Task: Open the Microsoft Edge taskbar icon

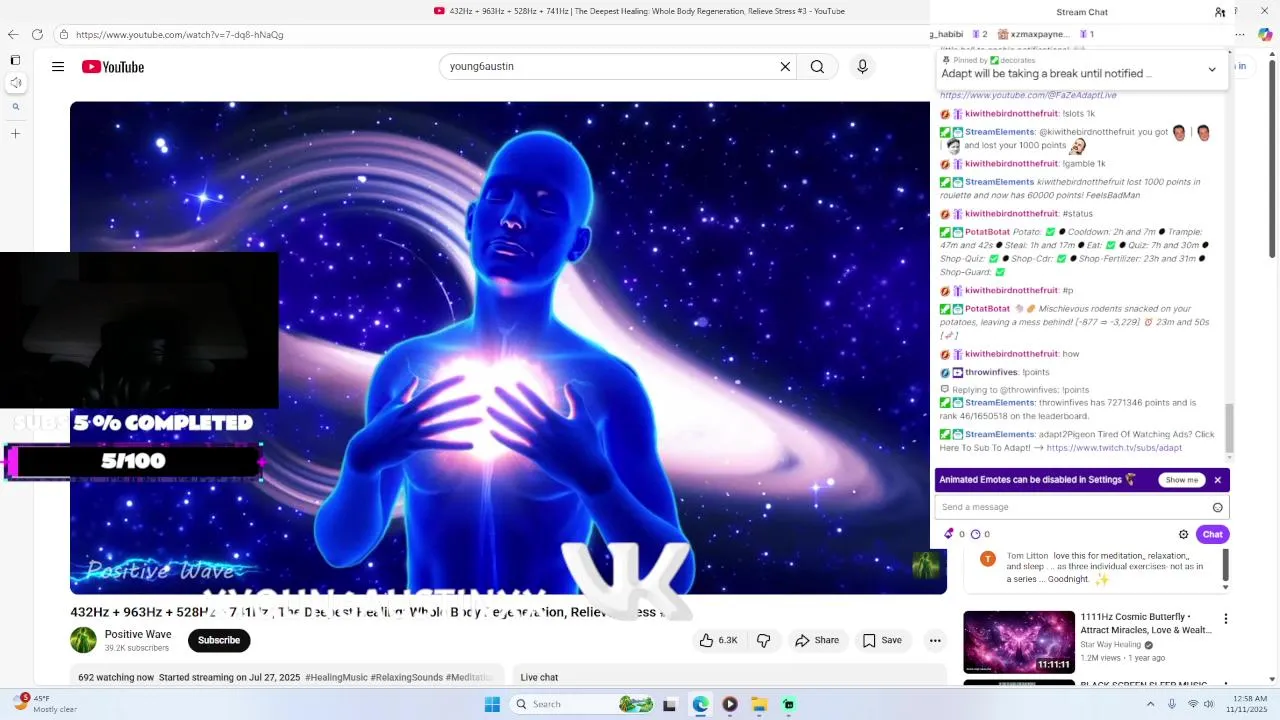Action: pyautogui.click(x=700, y=704)
